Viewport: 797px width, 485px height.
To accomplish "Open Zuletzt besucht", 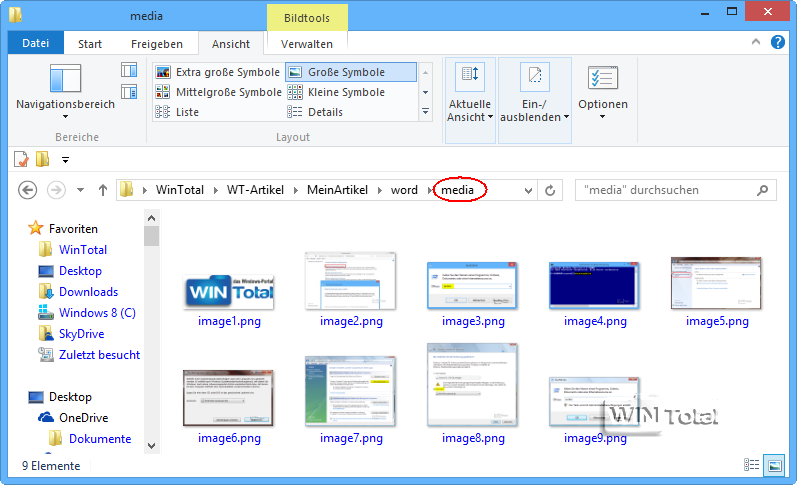I will click(x=99, y=355).
